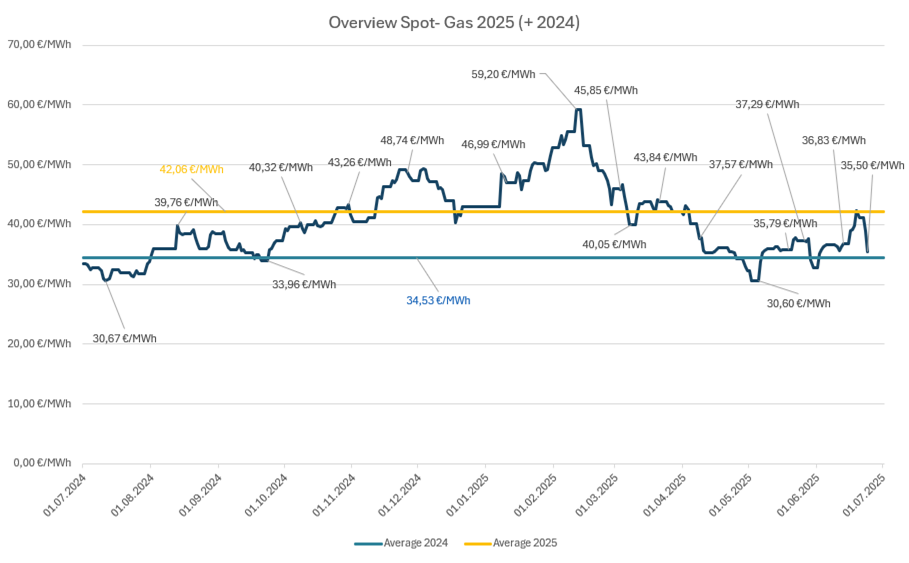
Task: Select the 30,60 €/MWh low point label
Action: click(x=799, y=303)
